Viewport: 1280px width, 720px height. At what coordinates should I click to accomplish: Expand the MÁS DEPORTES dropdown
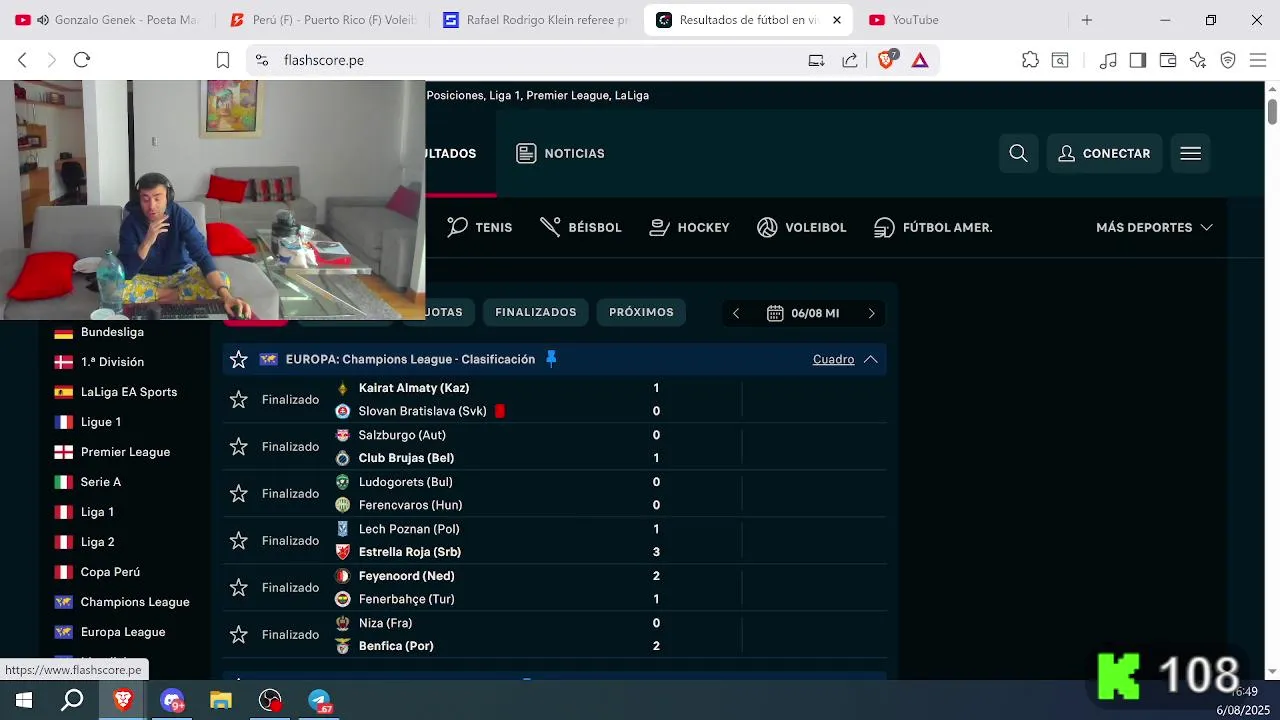point(1154,227)
